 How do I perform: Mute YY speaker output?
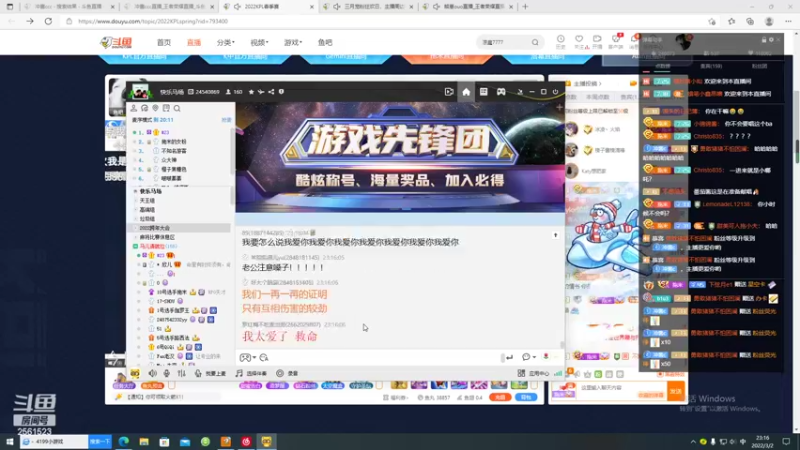153,373
